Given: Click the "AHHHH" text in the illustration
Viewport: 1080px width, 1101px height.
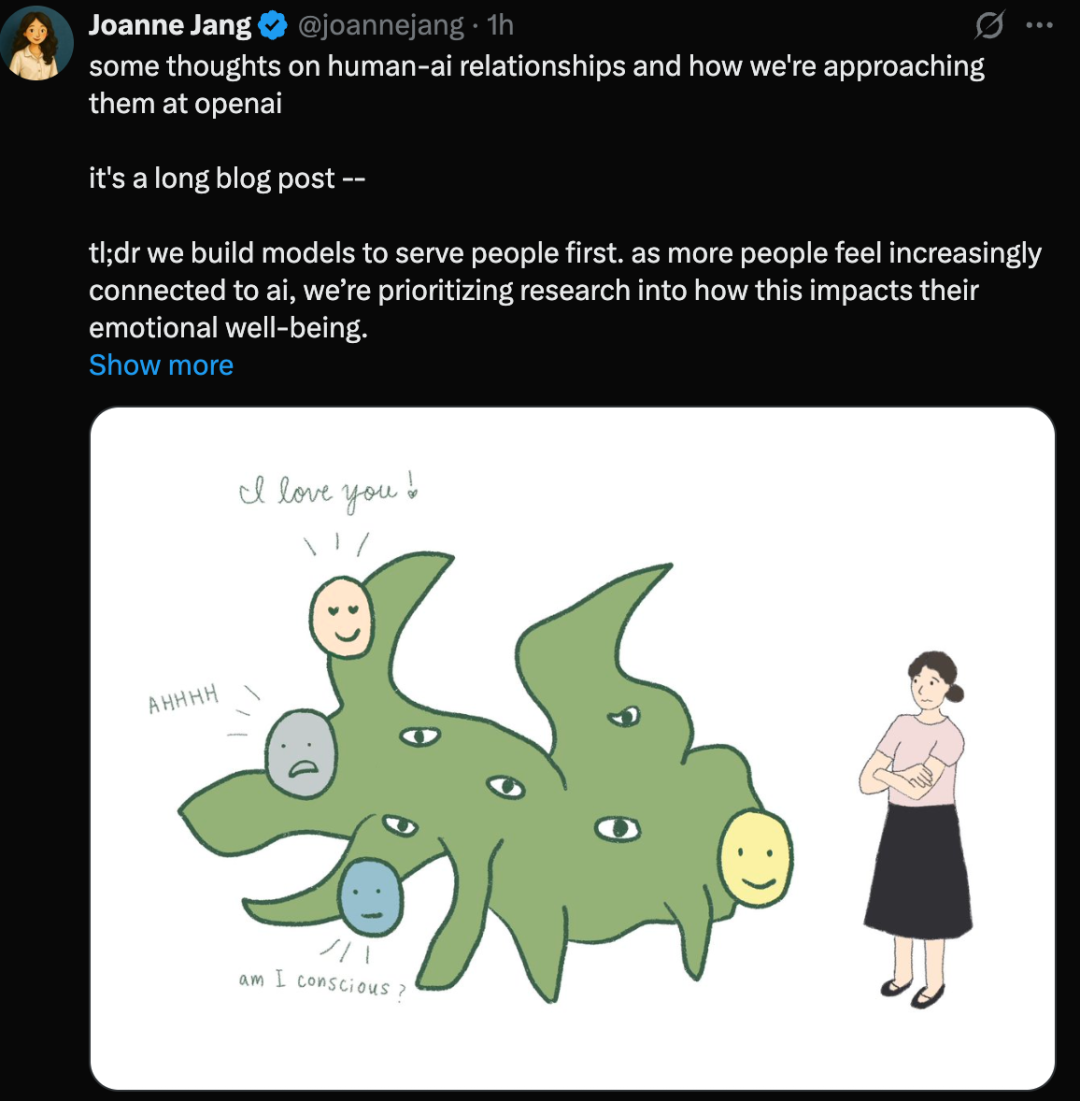Looking at the screenshot, I should [183, 701].
